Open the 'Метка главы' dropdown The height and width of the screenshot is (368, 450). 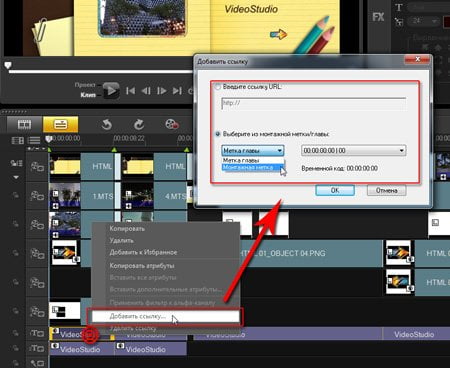253,151
